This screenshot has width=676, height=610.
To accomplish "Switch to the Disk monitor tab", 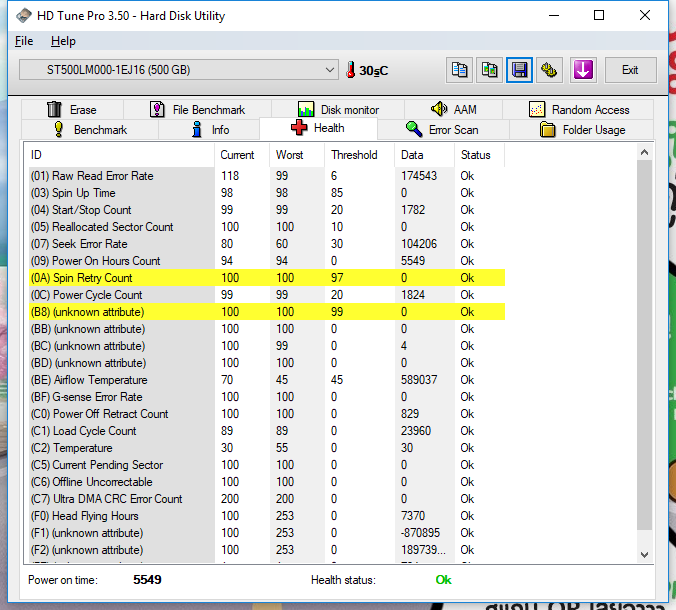I will (x=338, y=109).
